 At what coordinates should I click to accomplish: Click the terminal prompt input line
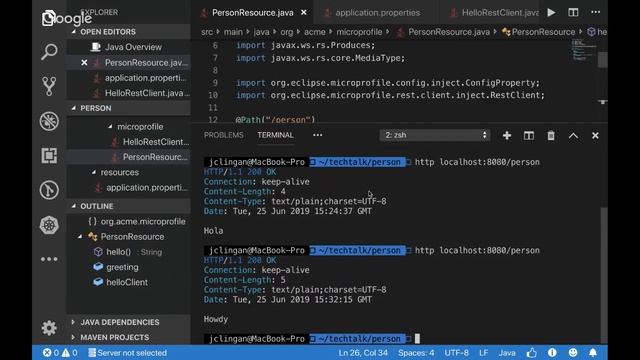(417, 339)
